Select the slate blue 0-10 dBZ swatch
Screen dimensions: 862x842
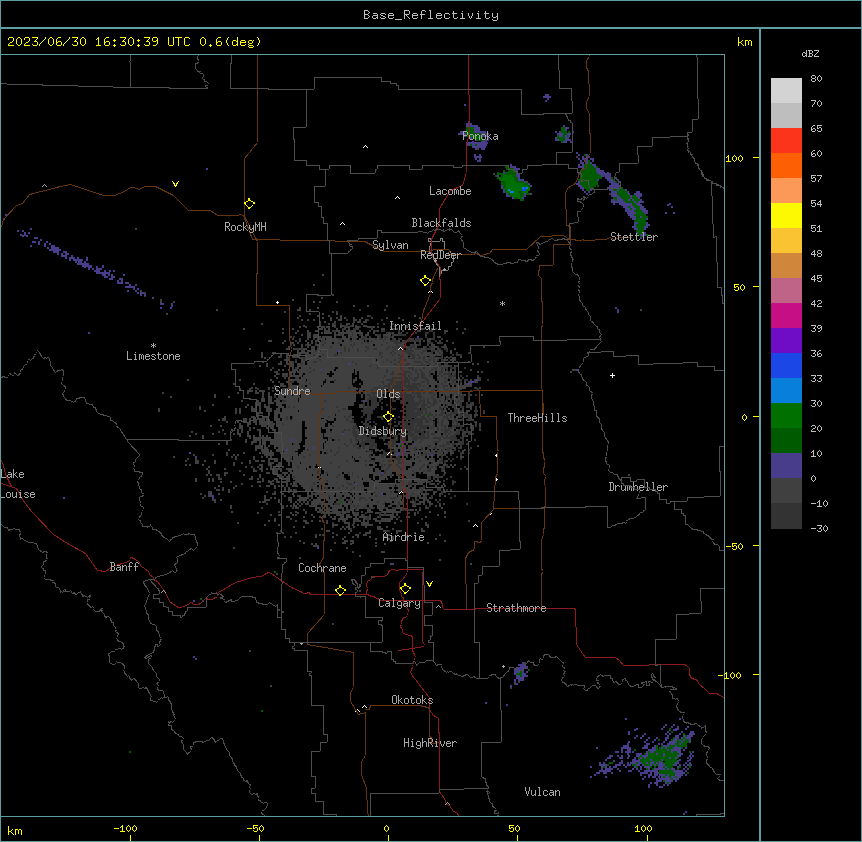coord(786,466)
